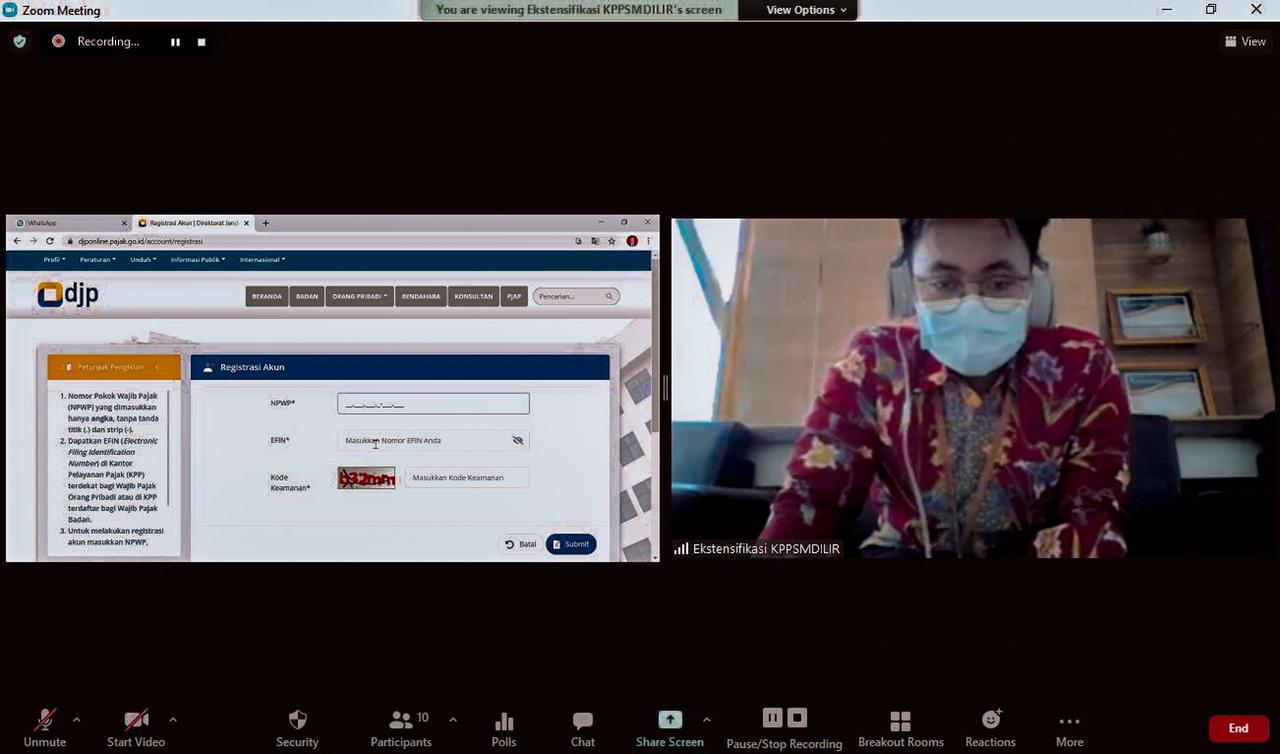This screenshot has height=754, width=1280.
Task: Click the Security shield icon
Action: [x=297, y=720]
